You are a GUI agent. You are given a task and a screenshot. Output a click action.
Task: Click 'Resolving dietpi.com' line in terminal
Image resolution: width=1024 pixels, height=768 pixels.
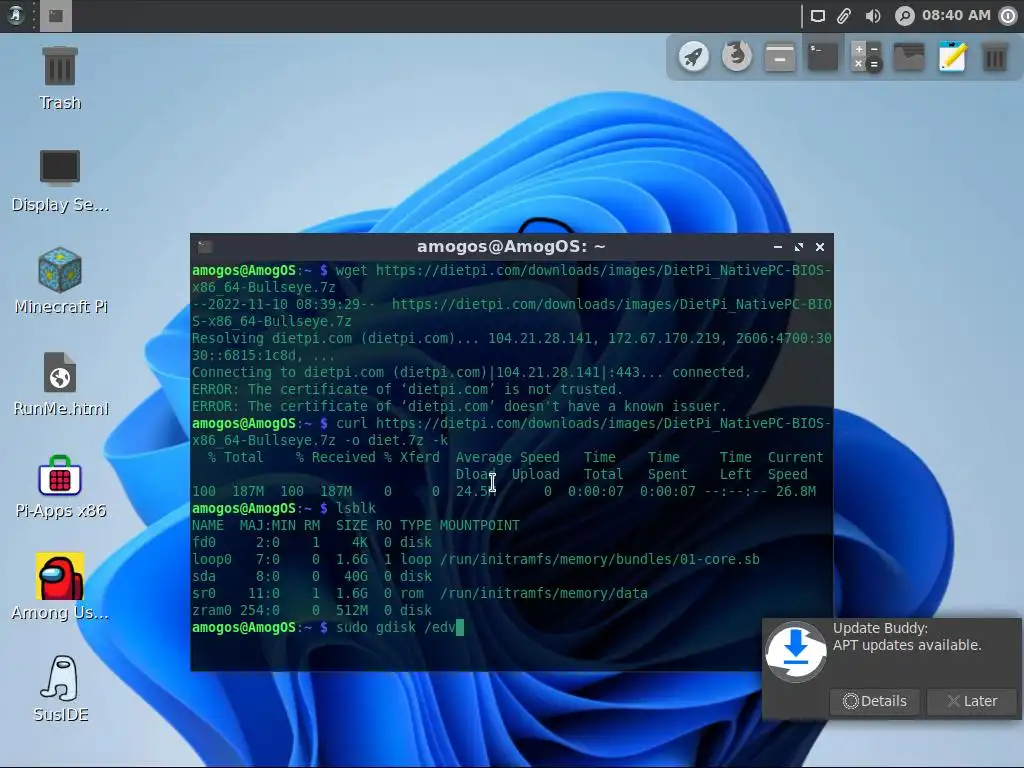pos(512,347)
